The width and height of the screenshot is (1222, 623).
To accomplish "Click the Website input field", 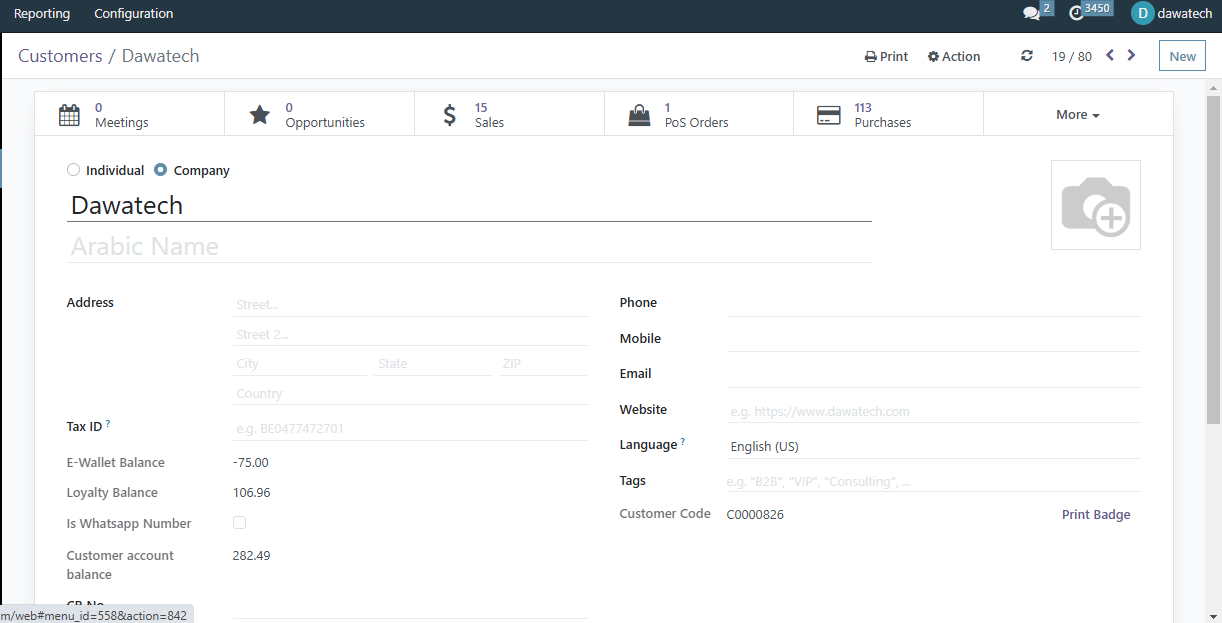I will tap(933, 411).
